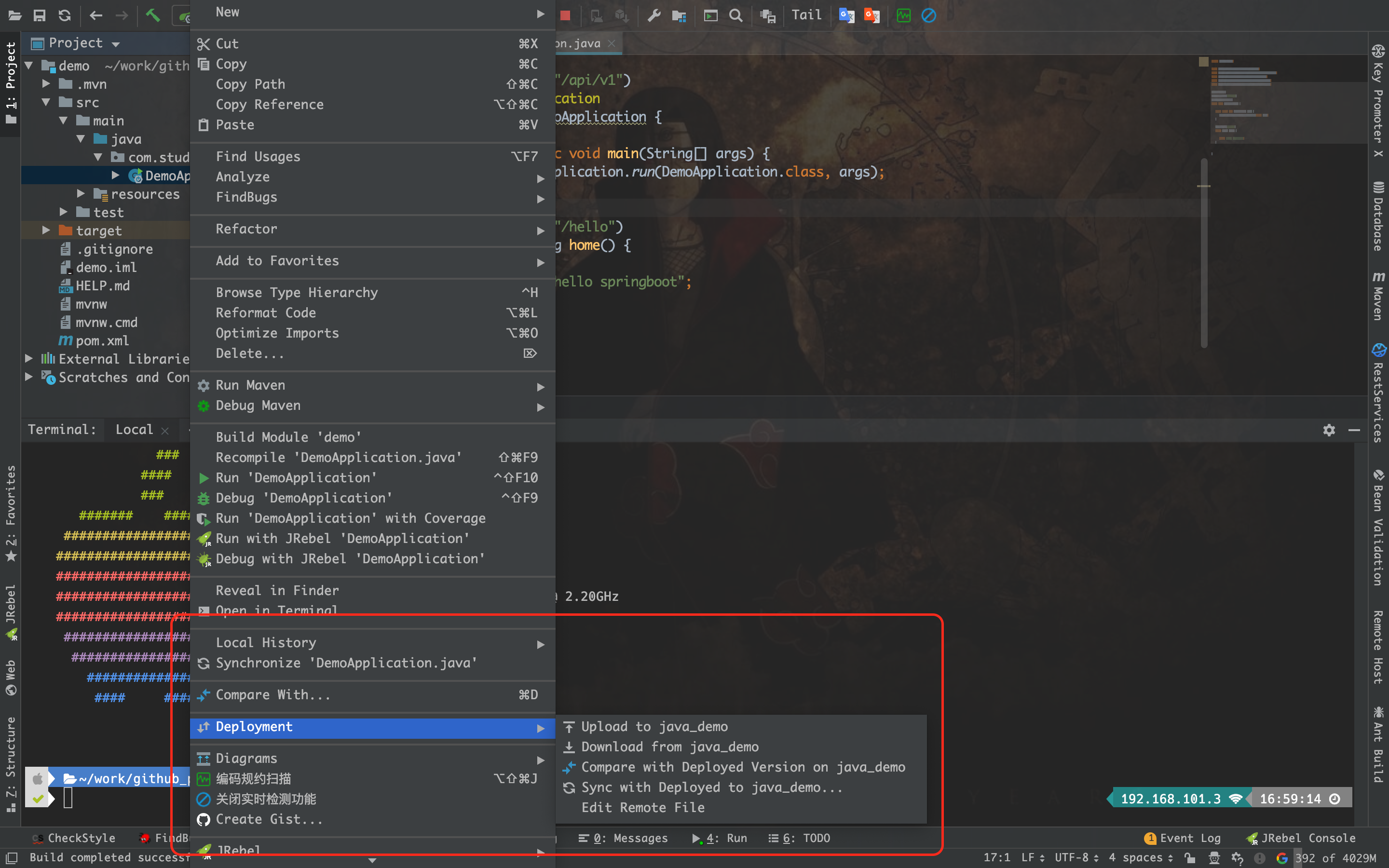Expand the target folder
The height and width of the screenshot is (868, 1389).
point(46,230)
